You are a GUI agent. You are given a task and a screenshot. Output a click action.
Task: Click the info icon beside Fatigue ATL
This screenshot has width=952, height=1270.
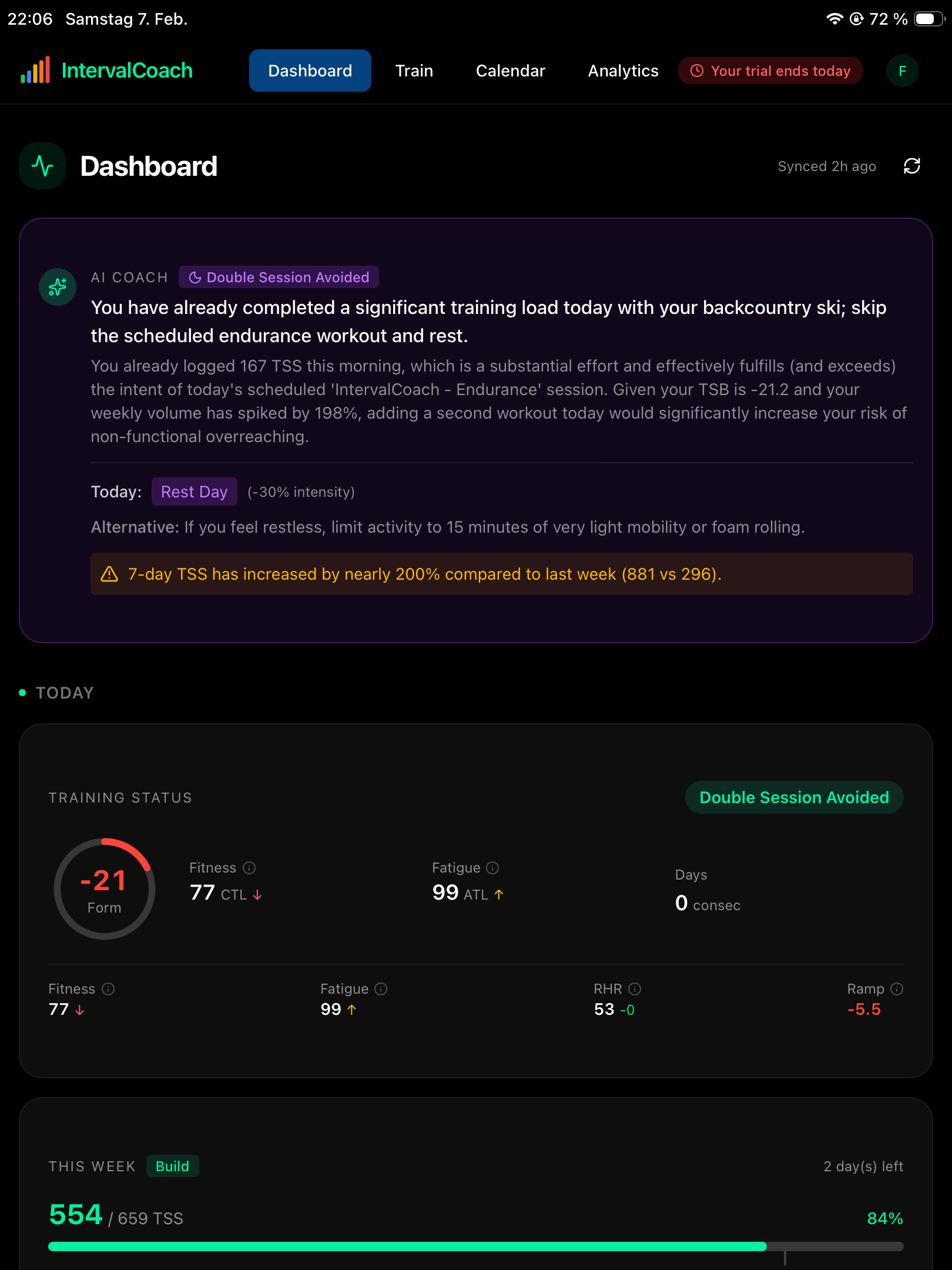[x=492, y=868]
